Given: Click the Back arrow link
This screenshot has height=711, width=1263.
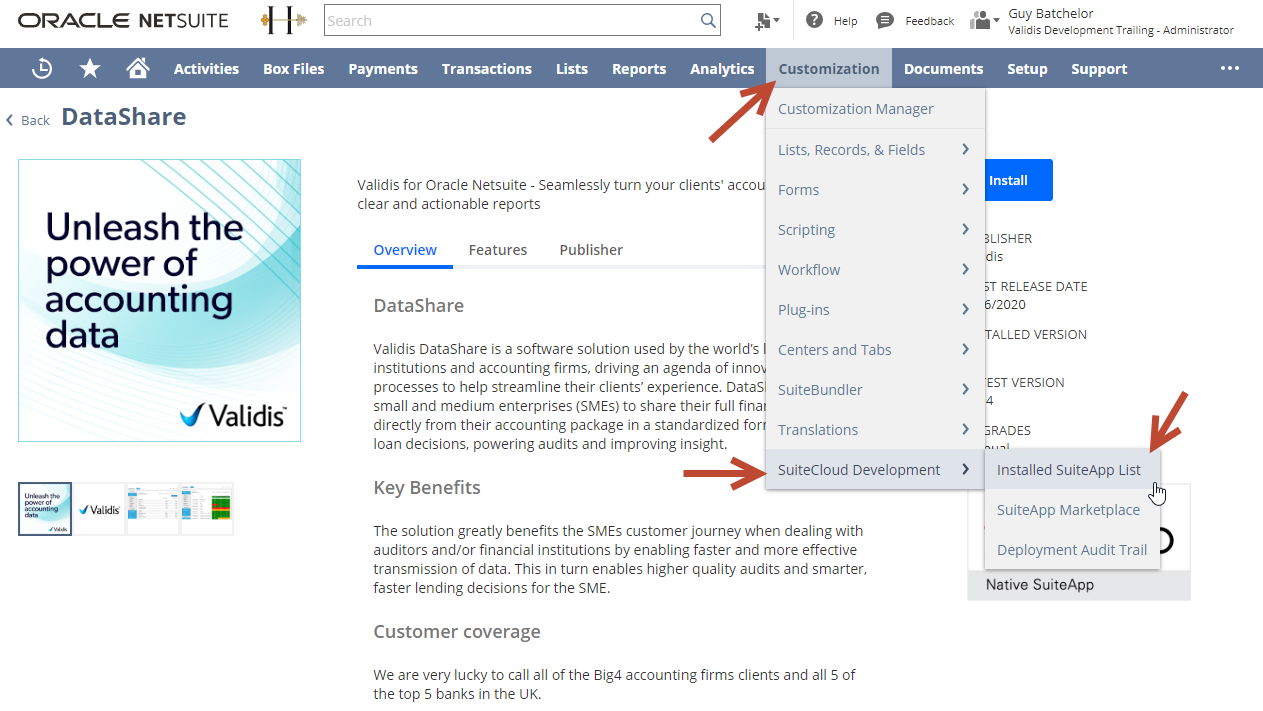Looking at the screenshot, I should tap(28, 120).
